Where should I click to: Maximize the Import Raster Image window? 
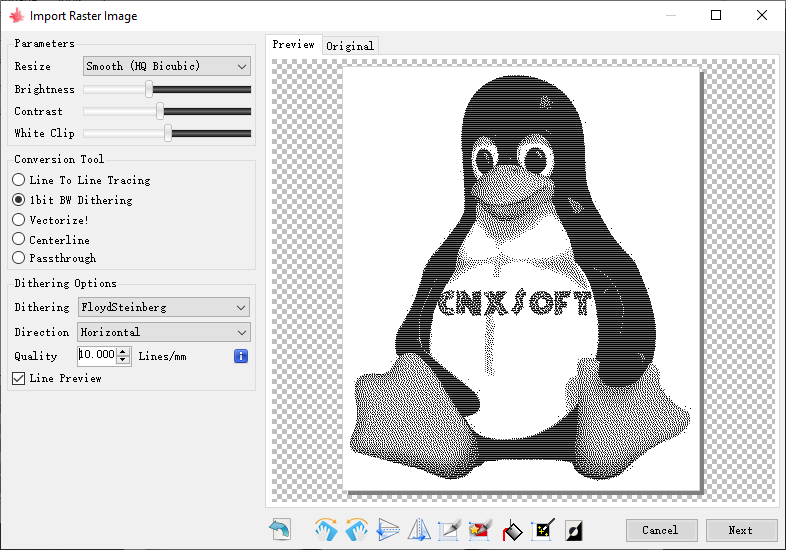(716, 16)
